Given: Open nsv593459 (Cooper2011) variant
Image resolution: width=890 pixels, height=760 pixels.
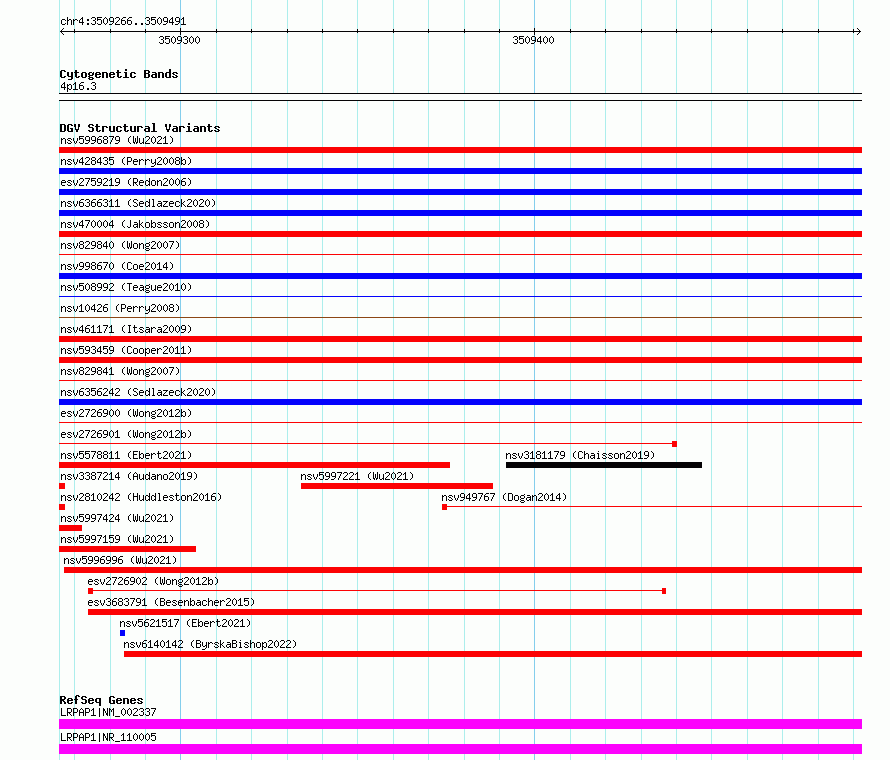Looking at the screenshot, I should 126,350.
